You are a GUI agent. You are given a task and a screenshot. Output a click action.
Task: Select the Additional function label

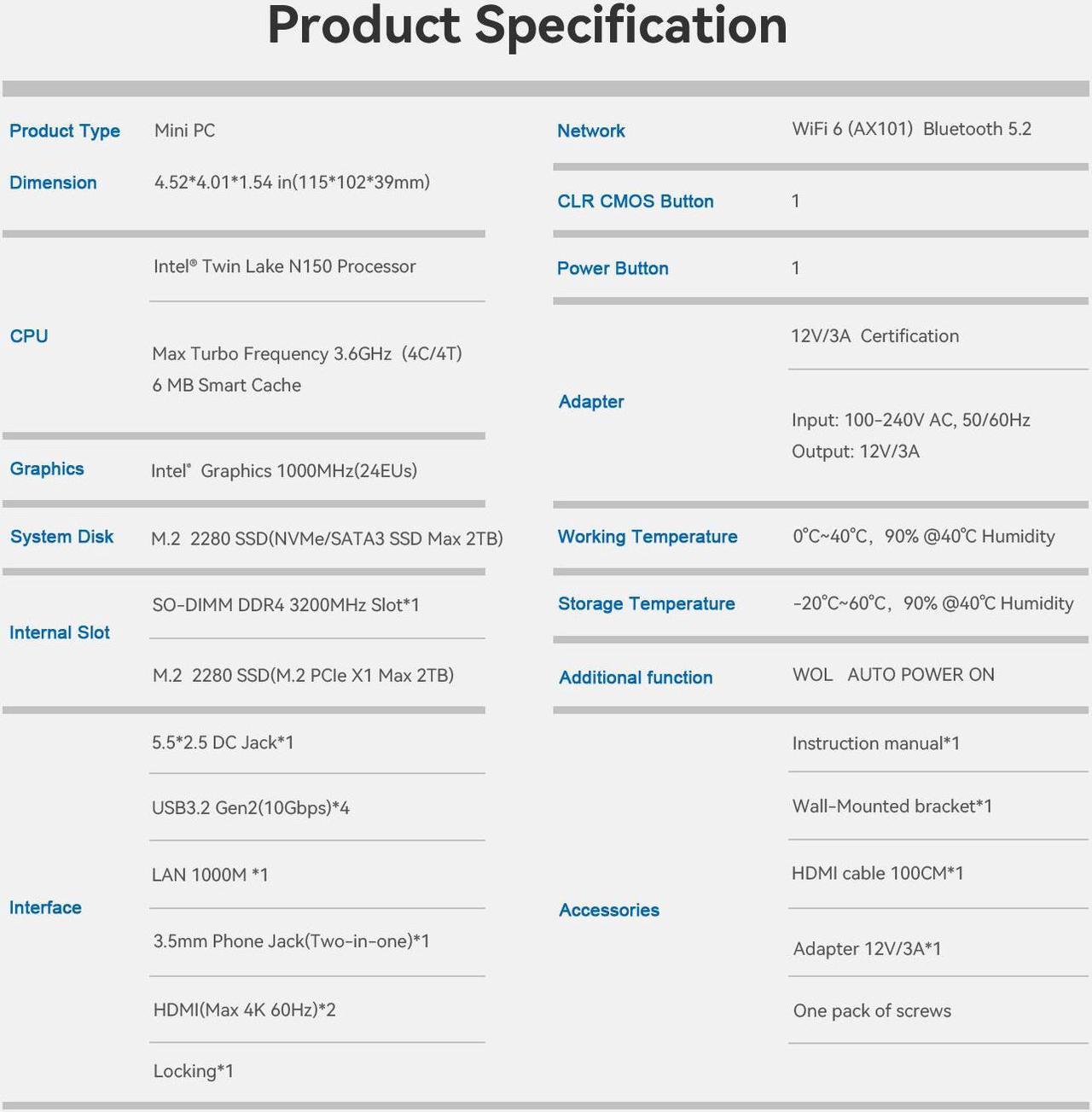click(x=636, y=678)
